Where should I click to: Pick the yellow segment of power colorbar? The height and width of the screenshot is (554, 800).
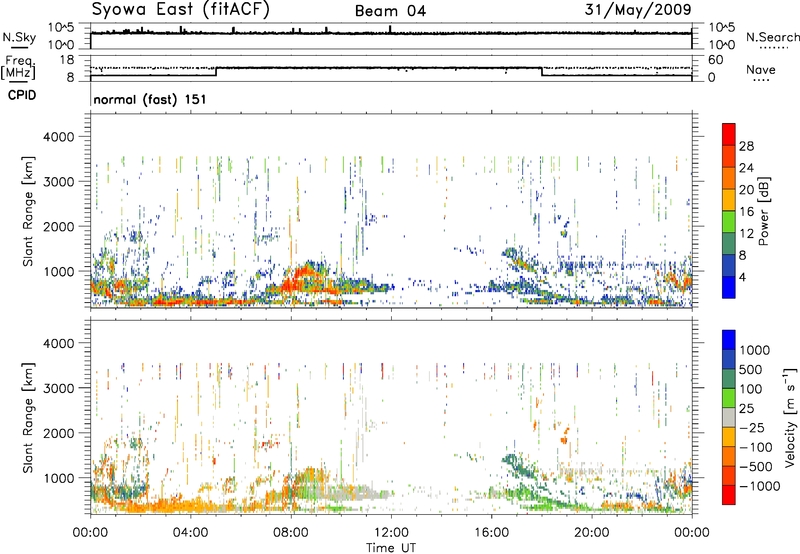tap(729, 199)
